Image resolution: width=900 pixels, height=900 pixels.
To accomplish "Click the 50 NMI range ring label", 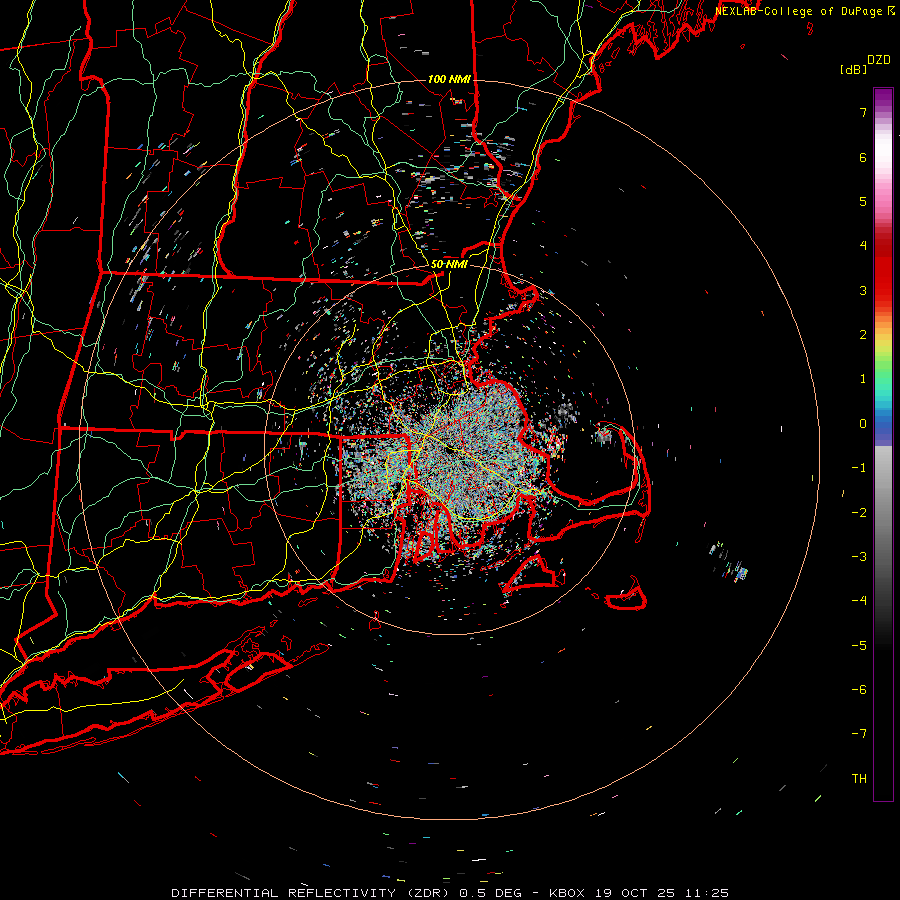I will (449, 264).
